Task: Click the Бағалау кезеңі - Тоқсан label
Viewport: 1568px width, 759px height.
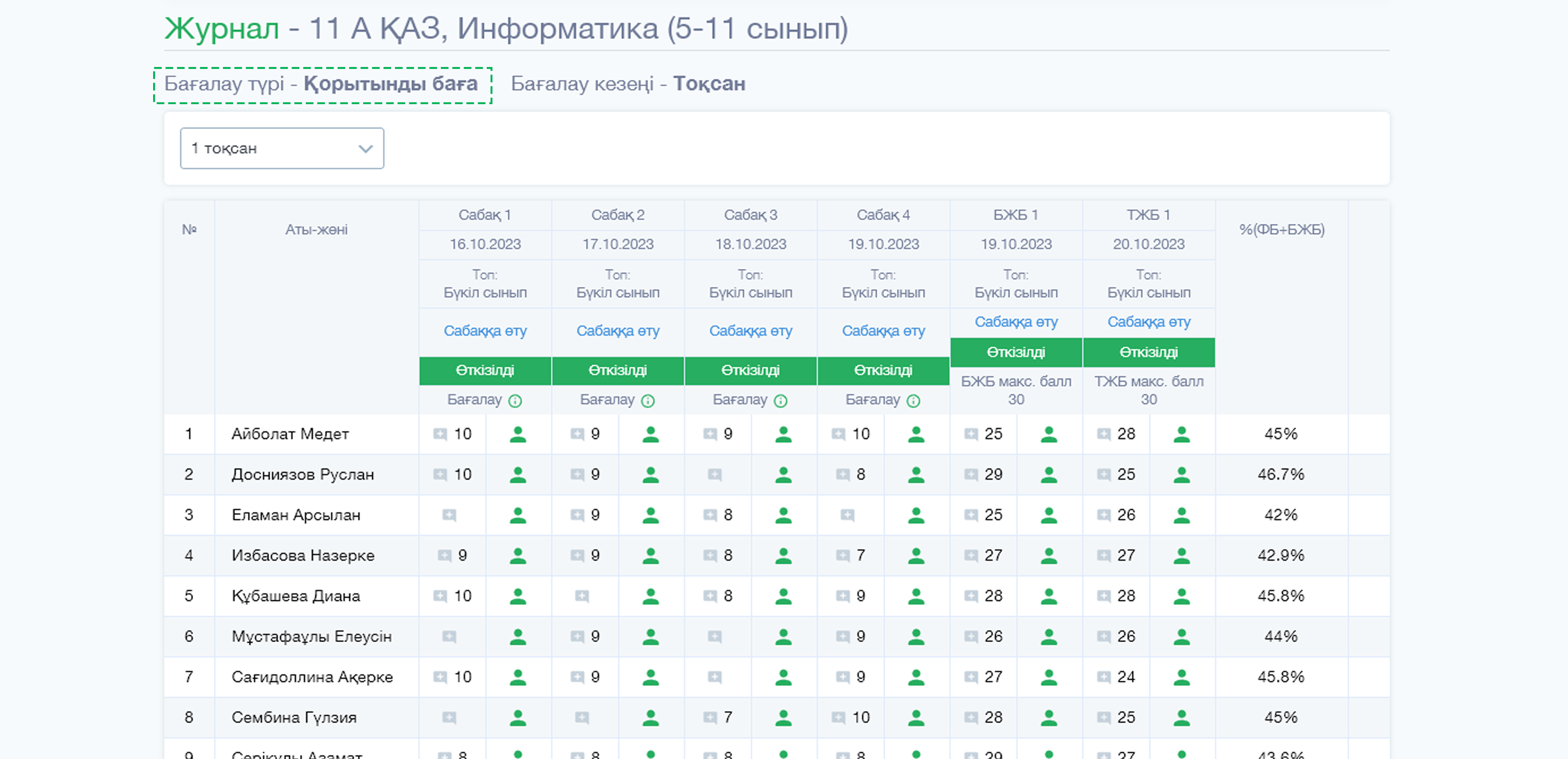Action: coord(628,83)
